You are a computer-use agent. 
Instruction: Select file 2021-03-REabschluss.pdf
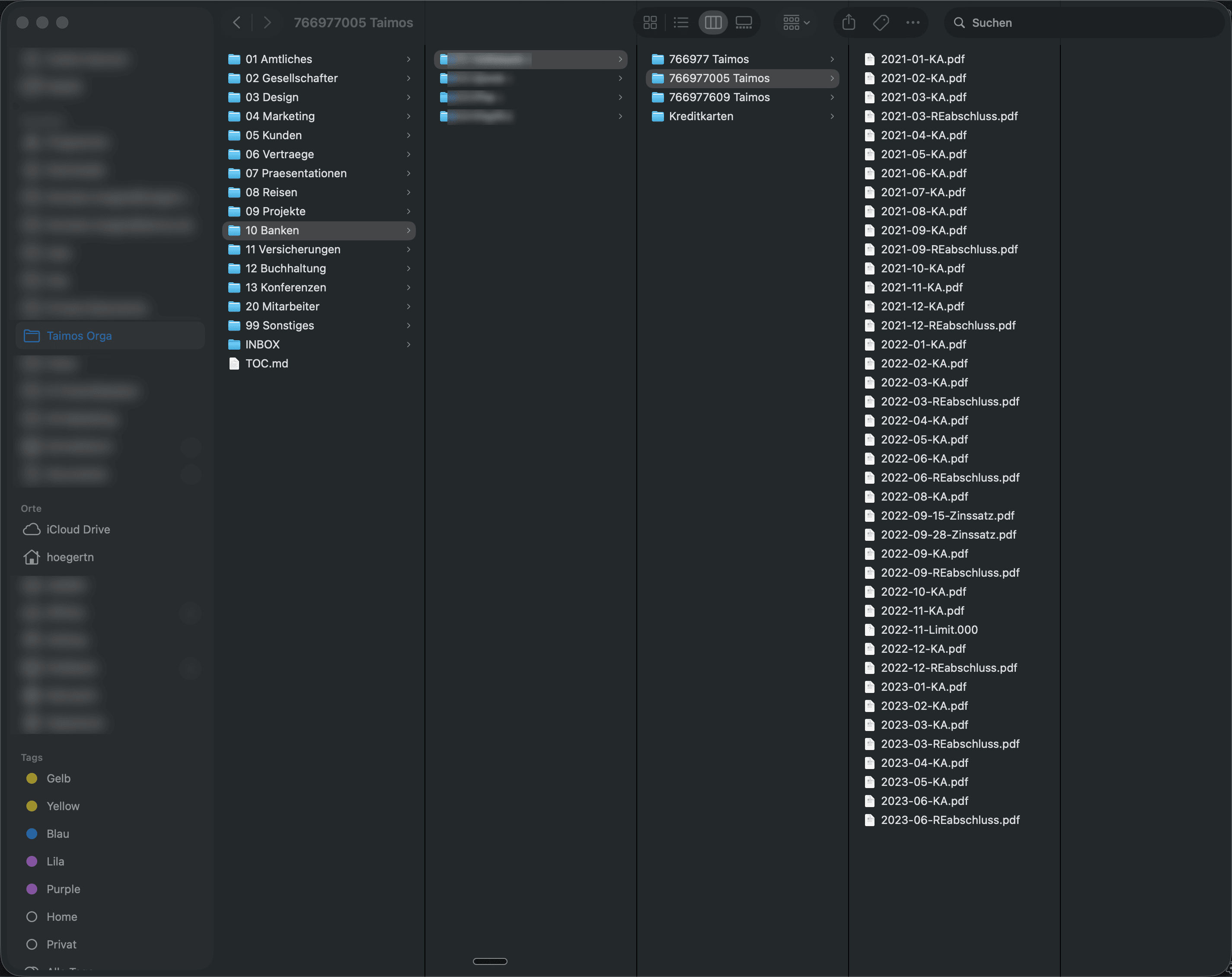954,116
